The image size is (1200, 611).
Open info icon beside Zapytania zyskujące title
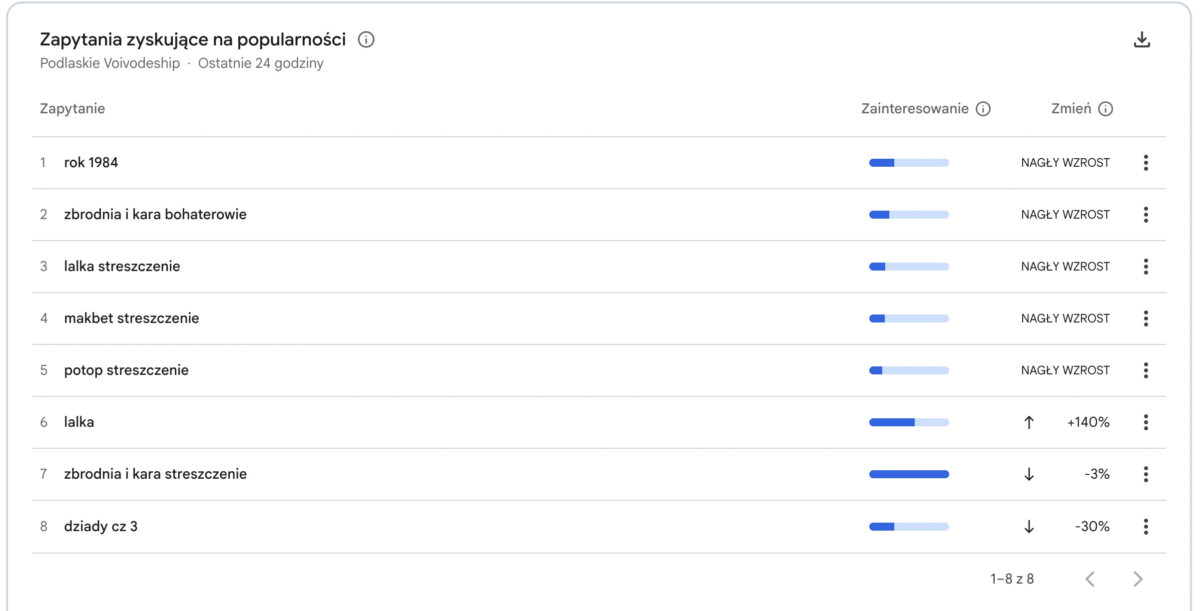click(366, 40)
